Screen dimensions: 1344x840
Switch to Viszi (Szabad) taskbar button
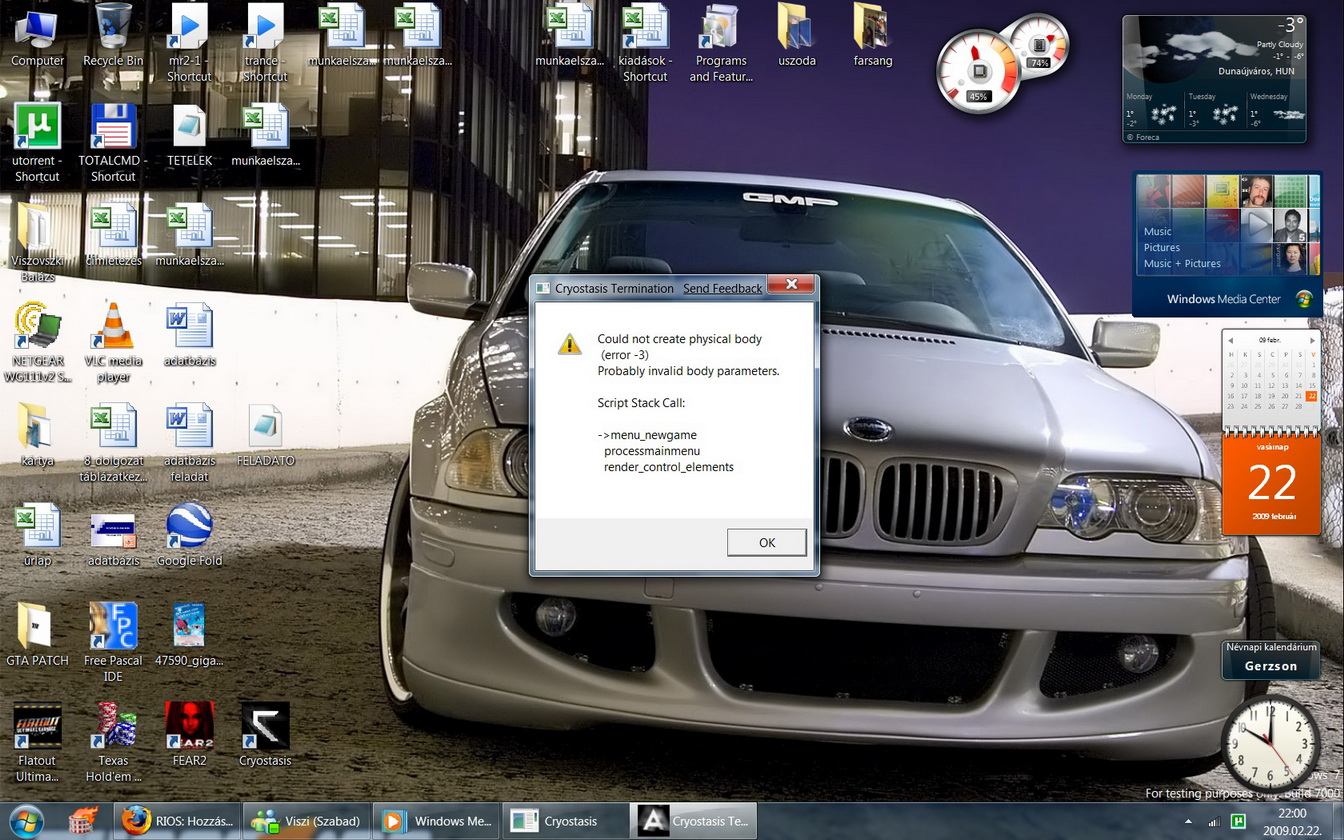click(305, 821)
